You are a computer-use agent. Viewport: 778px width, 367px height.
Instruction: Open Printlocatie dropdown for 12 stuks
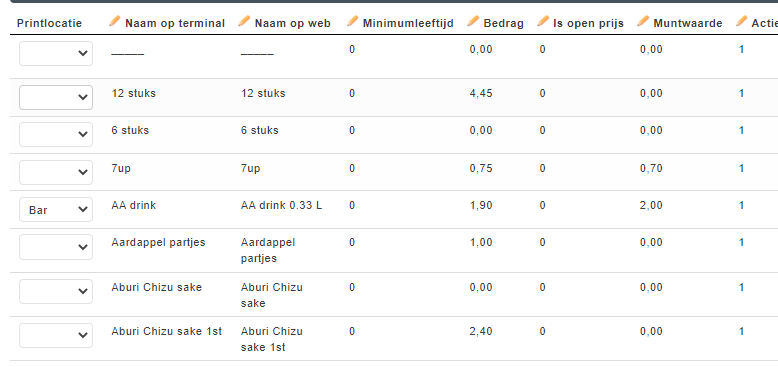[x=56, y=97]
